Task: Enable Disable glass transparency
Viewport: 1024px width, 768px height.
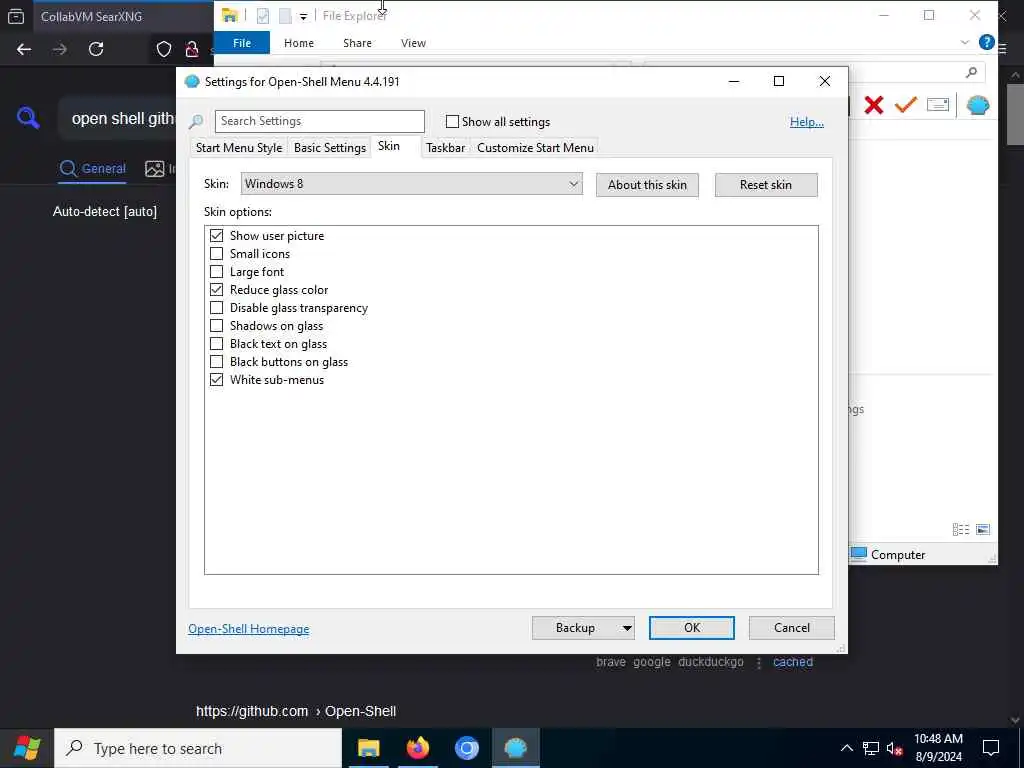Action: point(216,308)
